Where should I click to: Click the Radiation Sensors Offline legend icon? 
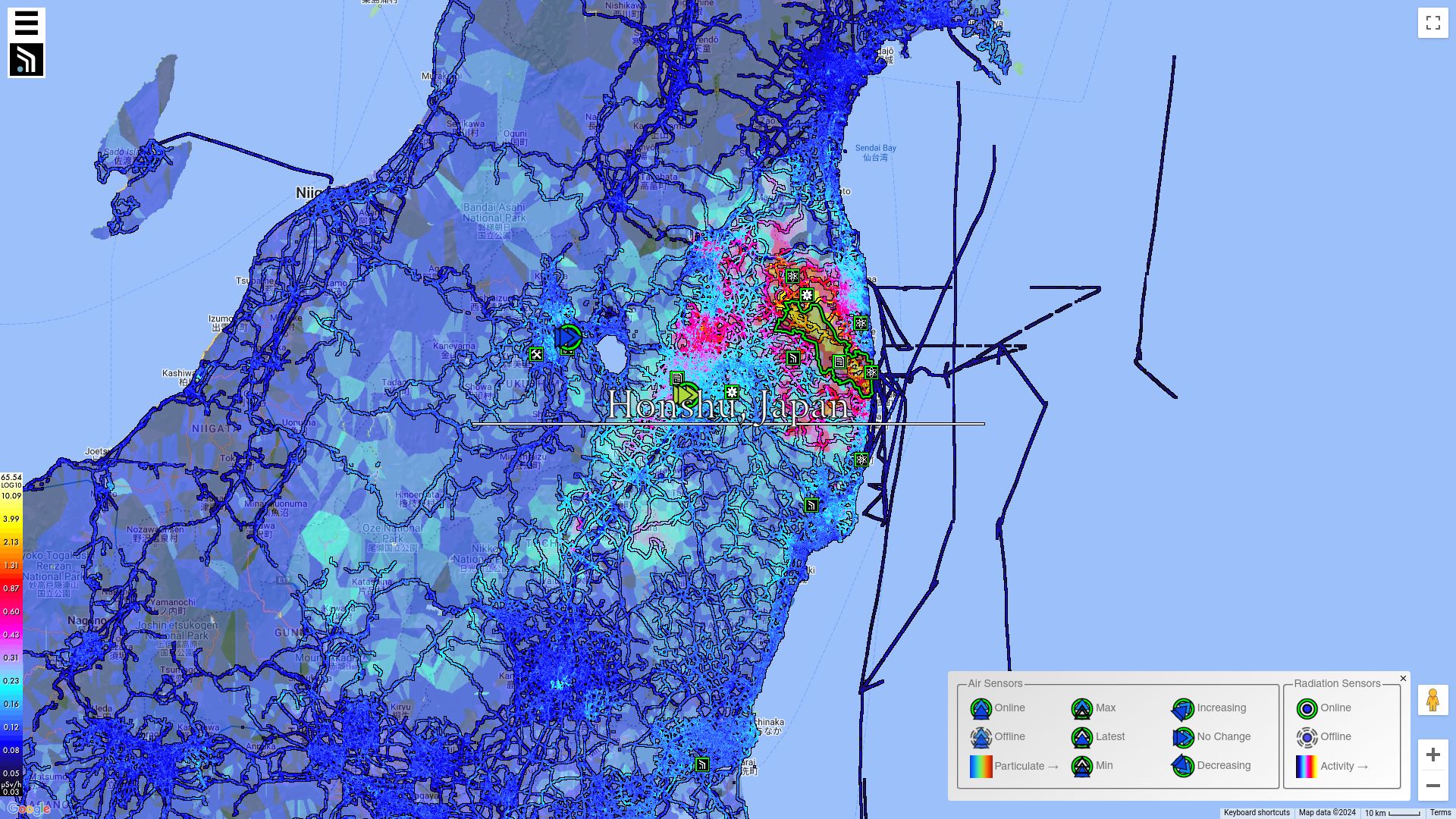(x=1307, y=738)
